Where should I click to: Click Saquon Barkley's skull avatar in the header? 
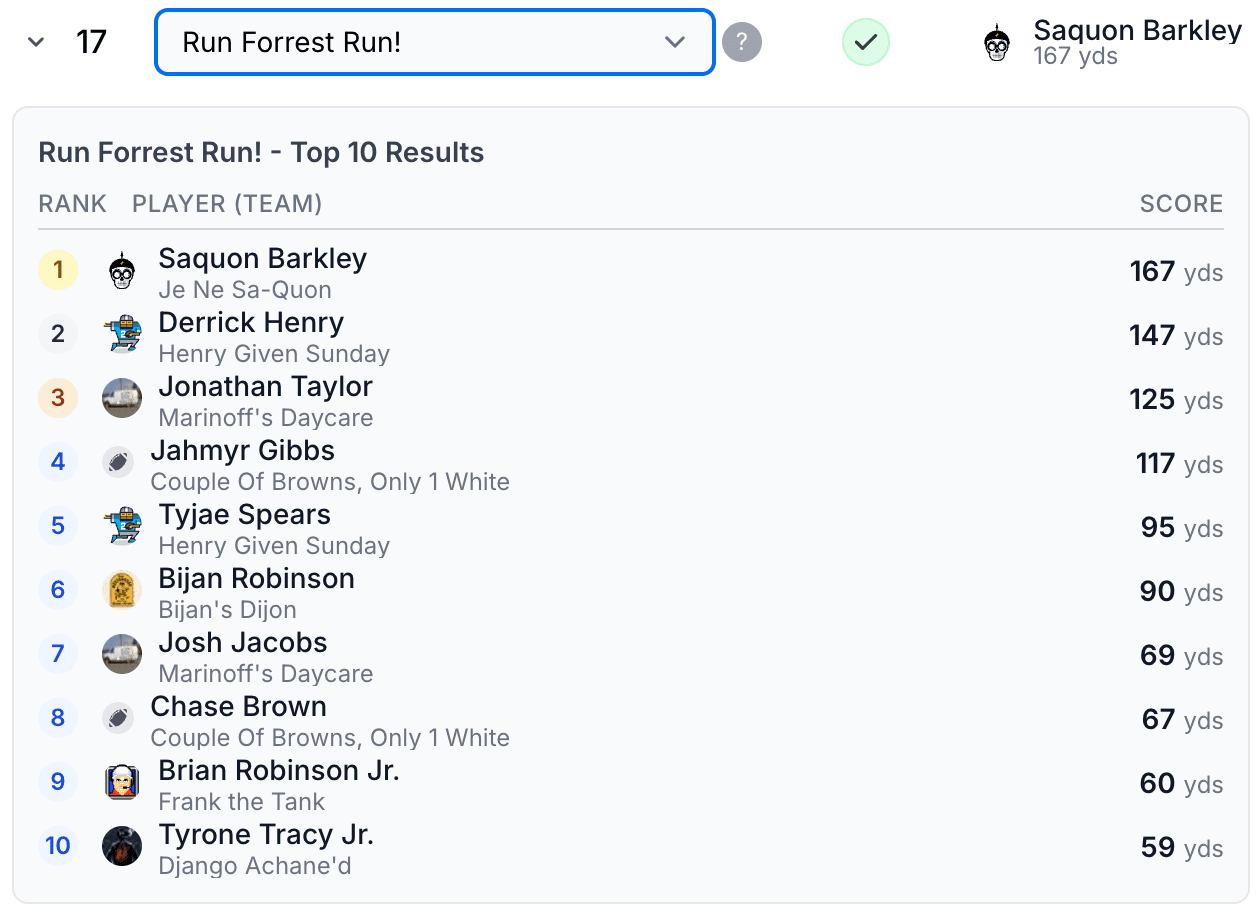coord(995,42)
